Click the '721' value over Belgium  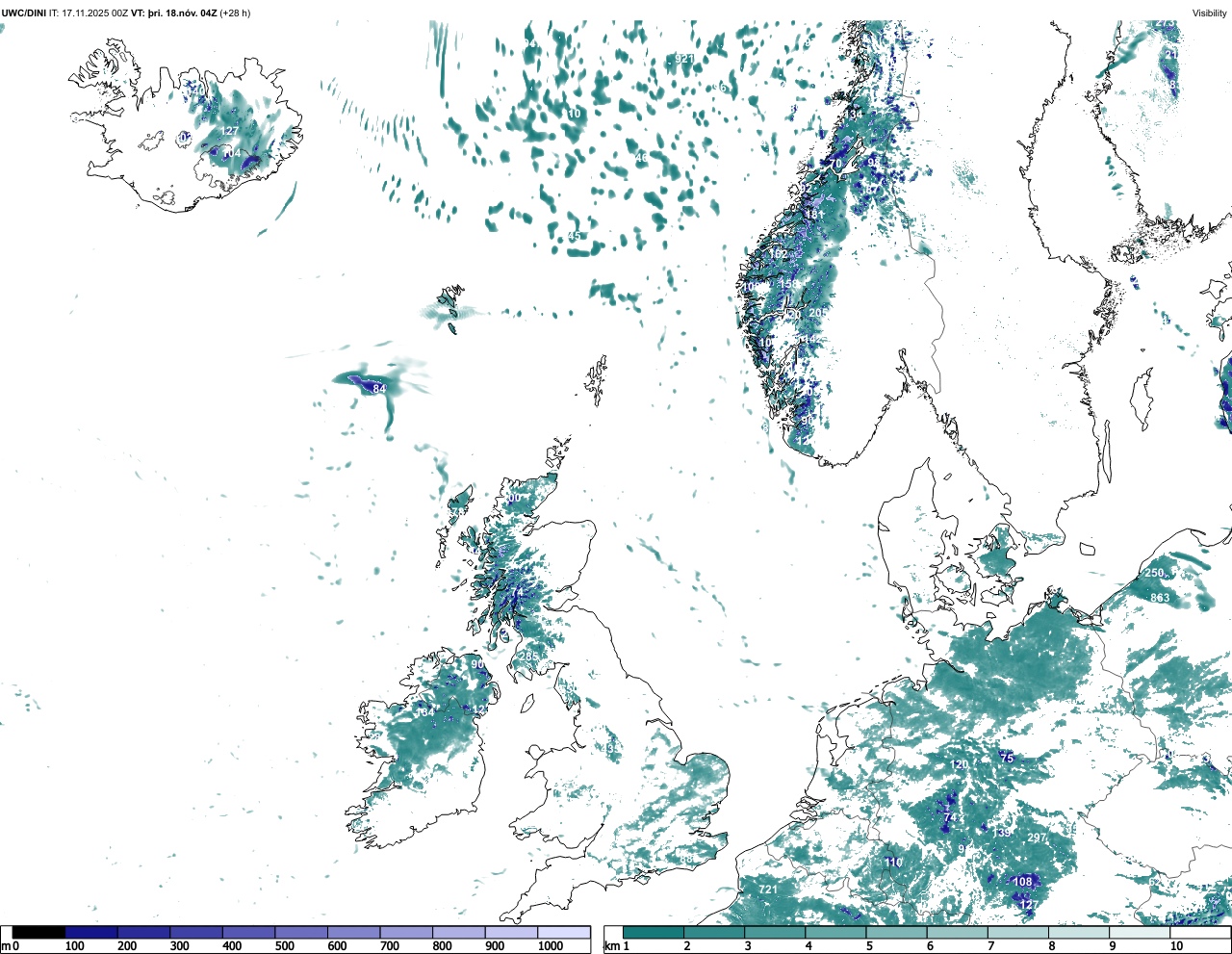[x=768, y=890]
